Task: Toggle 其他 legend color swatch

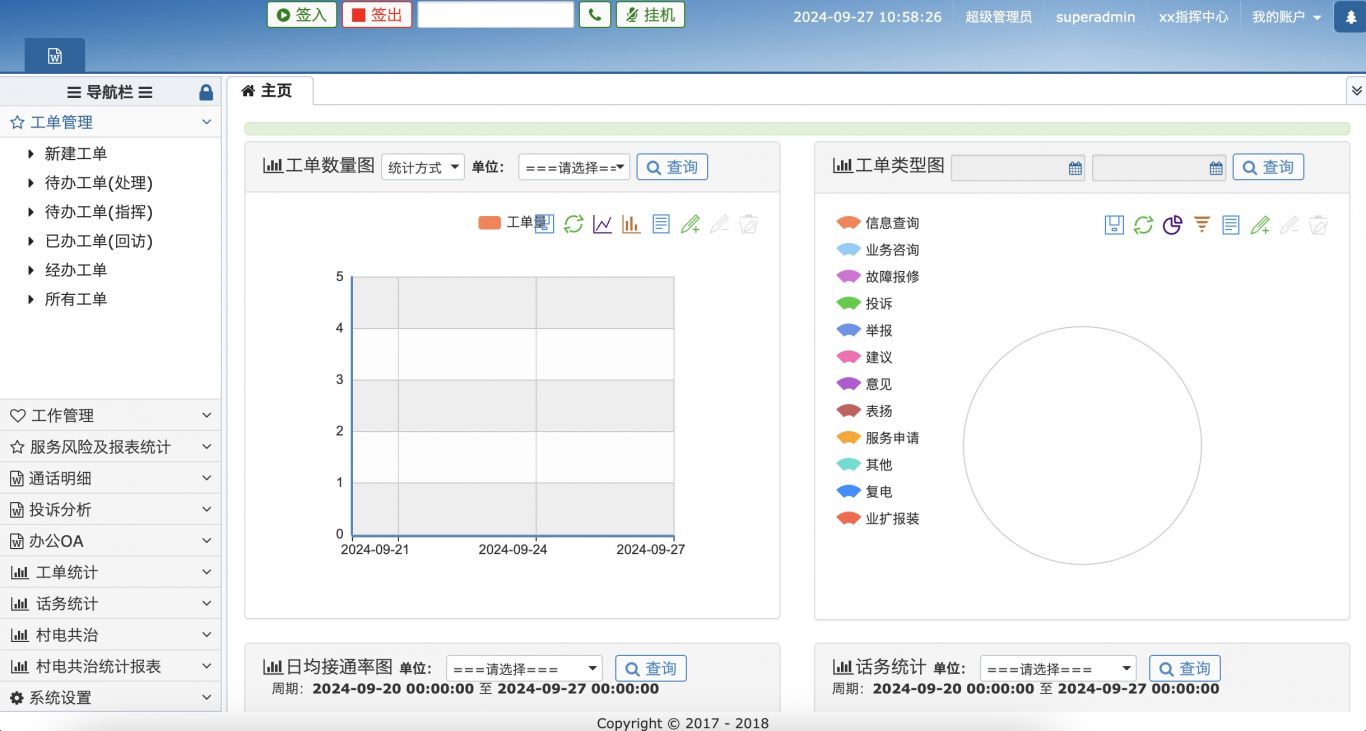Action: click(848, 465)
